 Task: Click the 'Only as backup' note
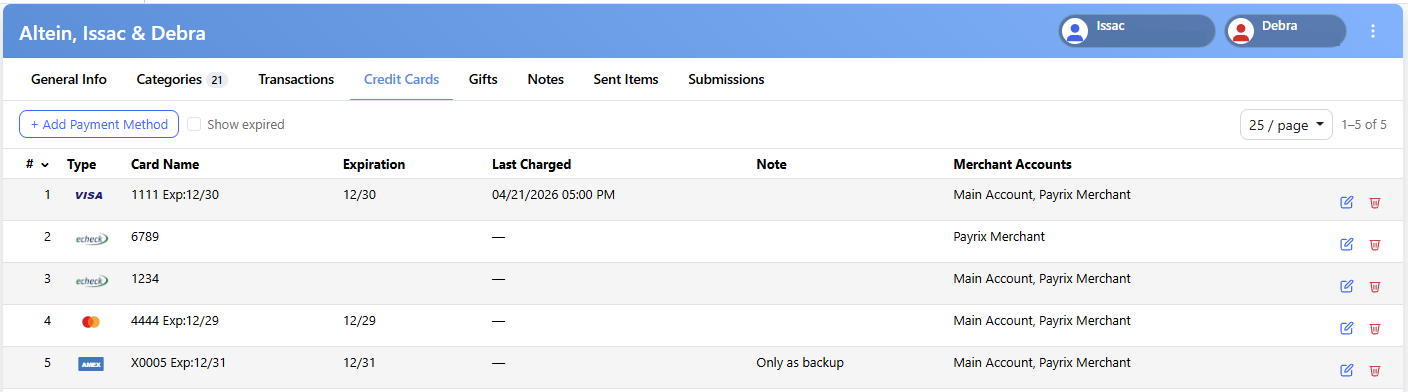(800, 363)
